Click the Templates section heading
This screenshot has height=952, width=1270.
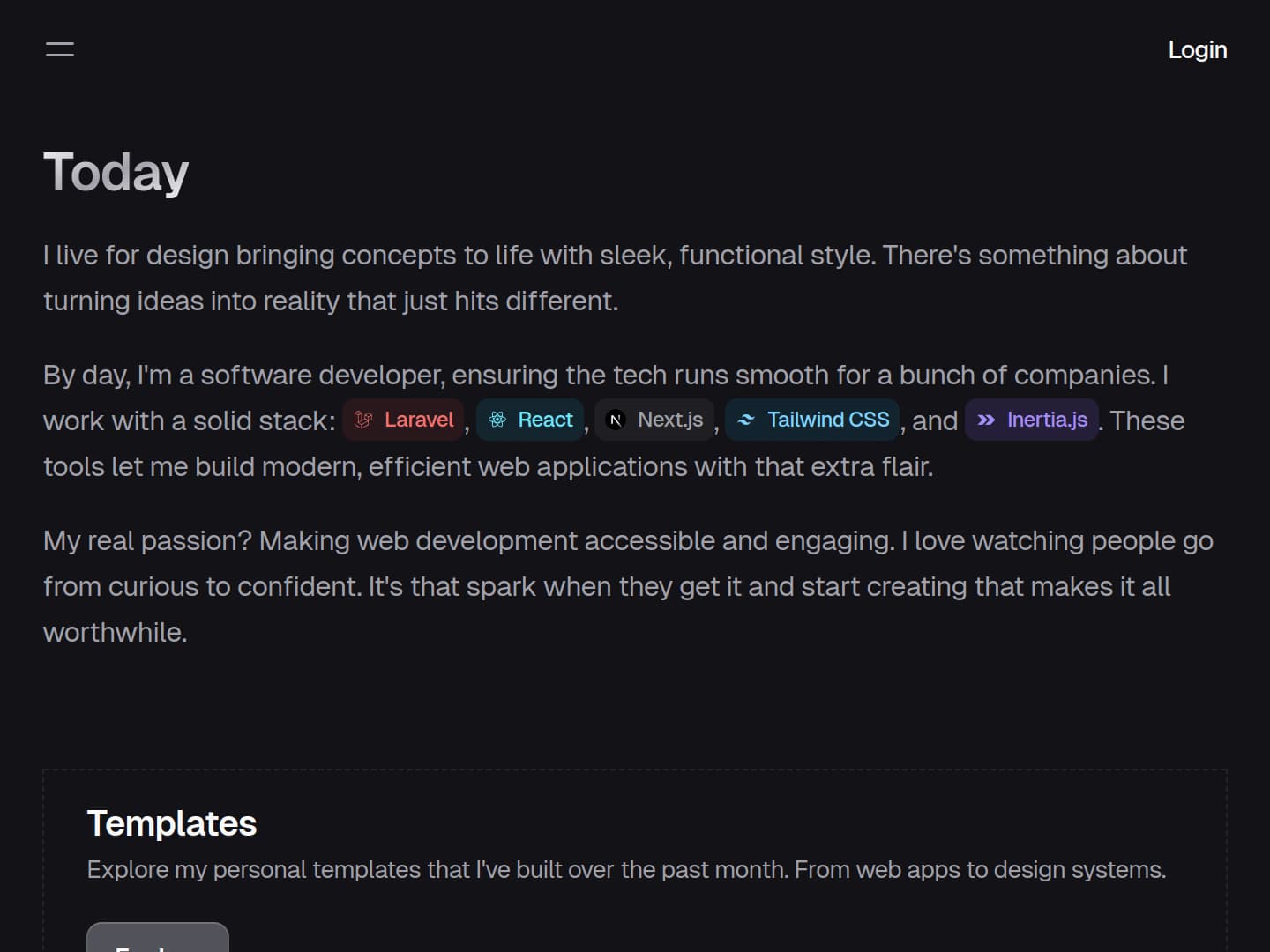click(x=172, y=823)
